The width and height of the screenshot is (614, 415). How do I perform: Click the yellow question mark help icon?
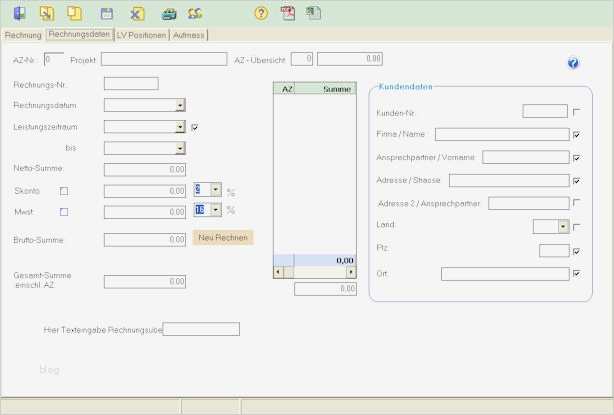click(261, 13)
